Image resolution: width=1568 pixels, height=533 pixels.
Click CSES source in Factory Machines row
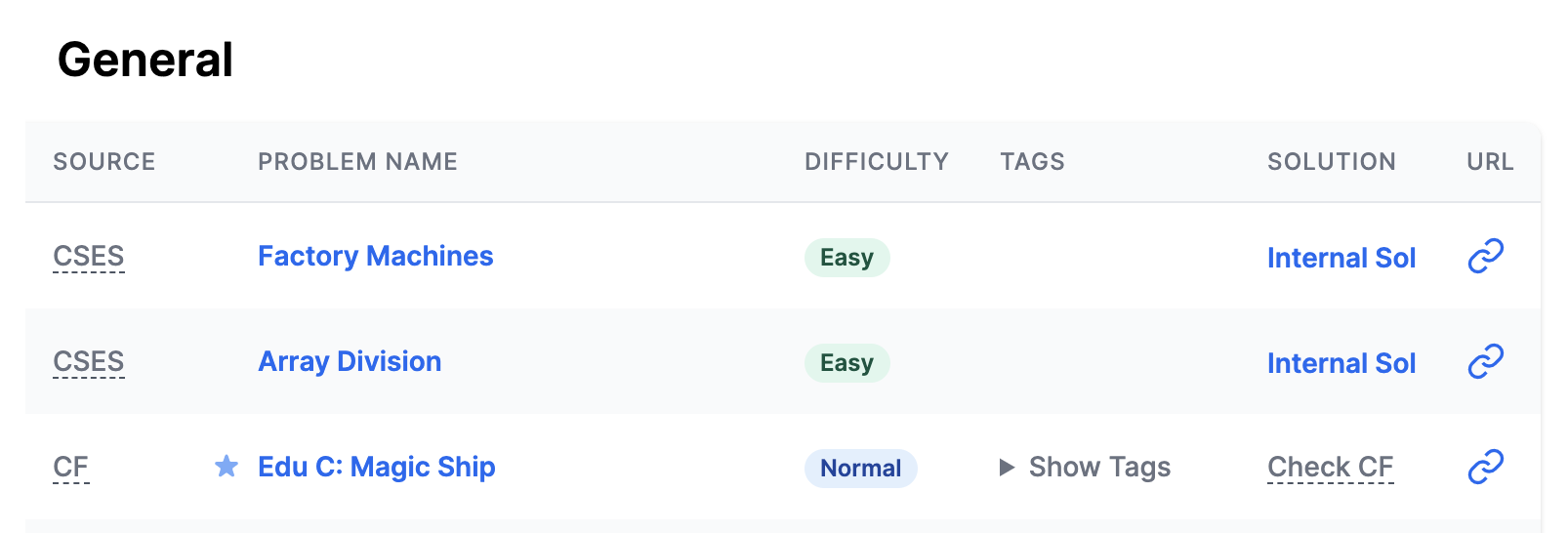pyautogui.click(x=88, y=257)
